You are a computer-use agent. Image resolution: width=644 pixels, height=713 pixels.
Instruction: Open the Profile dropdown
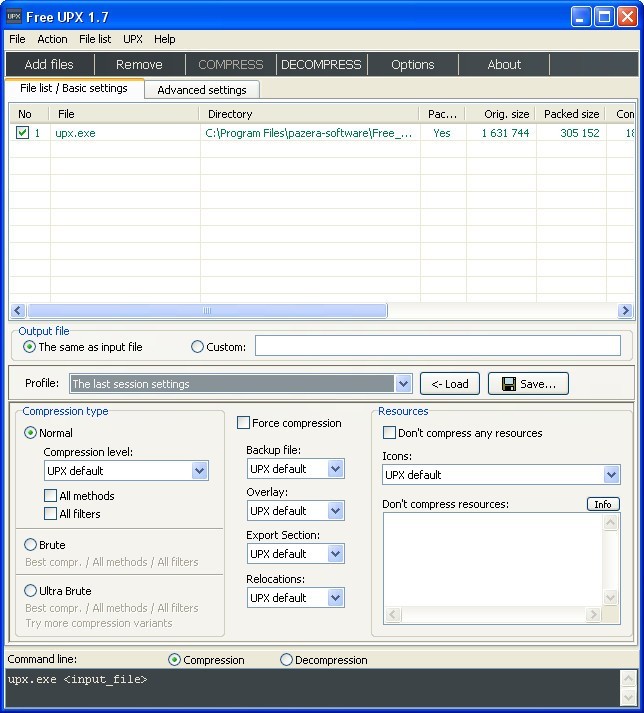[x=403, y=384]
